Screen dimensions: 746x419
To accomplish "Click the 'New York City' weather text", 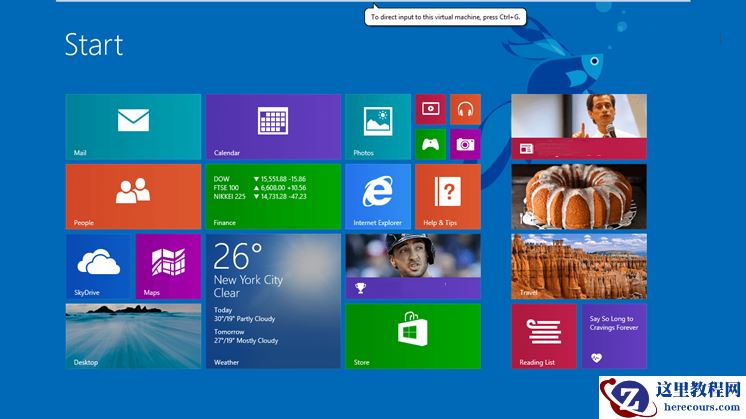I will pos(248,280).
